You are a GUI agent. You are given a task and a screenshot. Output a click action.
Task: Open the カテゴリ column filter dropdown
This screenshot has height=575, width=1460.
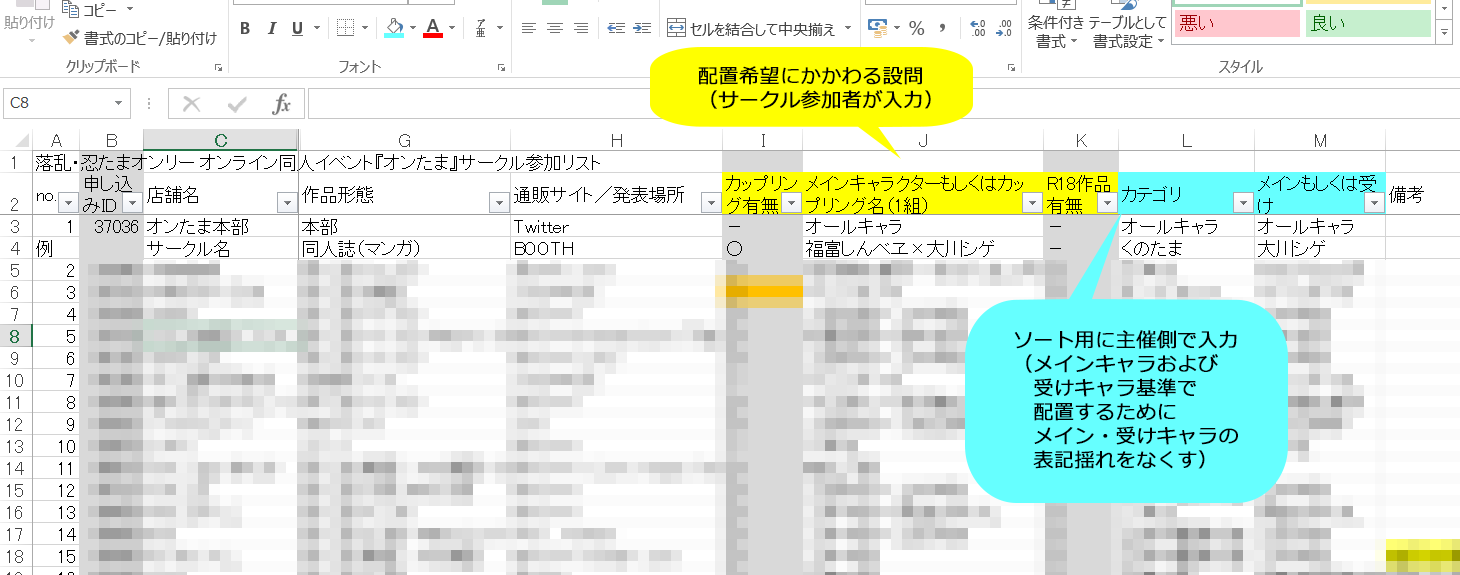point(1243,203)
